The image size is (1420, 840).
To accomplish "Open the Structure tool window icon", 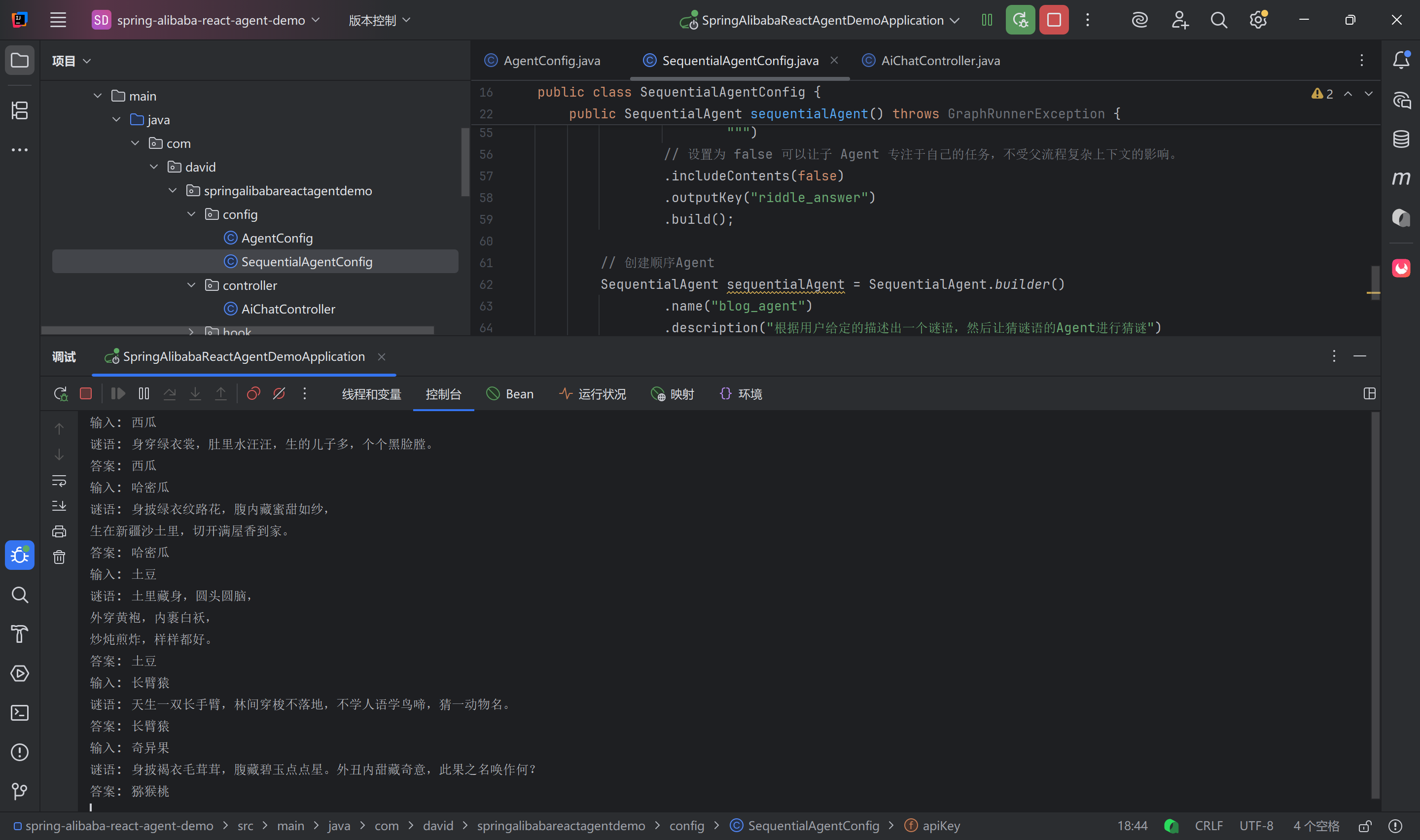I will (x=20, y=110).
